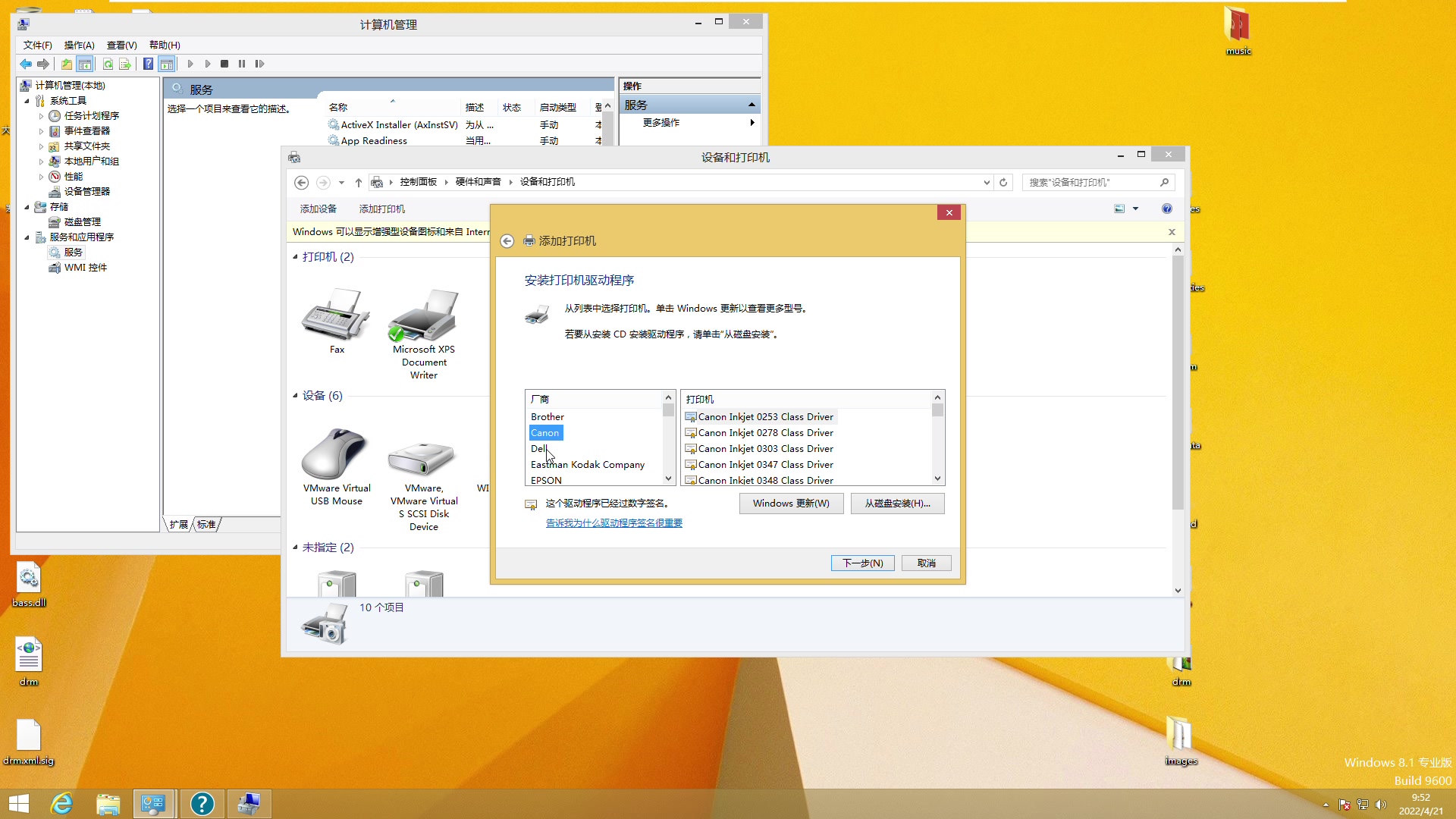Collapse 打印机 (2) group
1456x819 pixels.
point(296,257)
